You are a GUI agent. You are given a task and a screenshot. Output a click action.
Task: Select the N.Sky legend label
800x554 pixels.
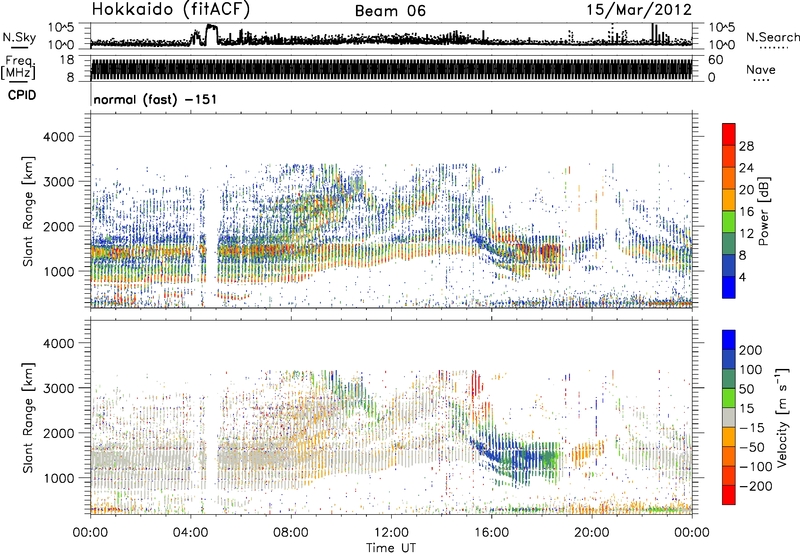click(x=19, y=37)
